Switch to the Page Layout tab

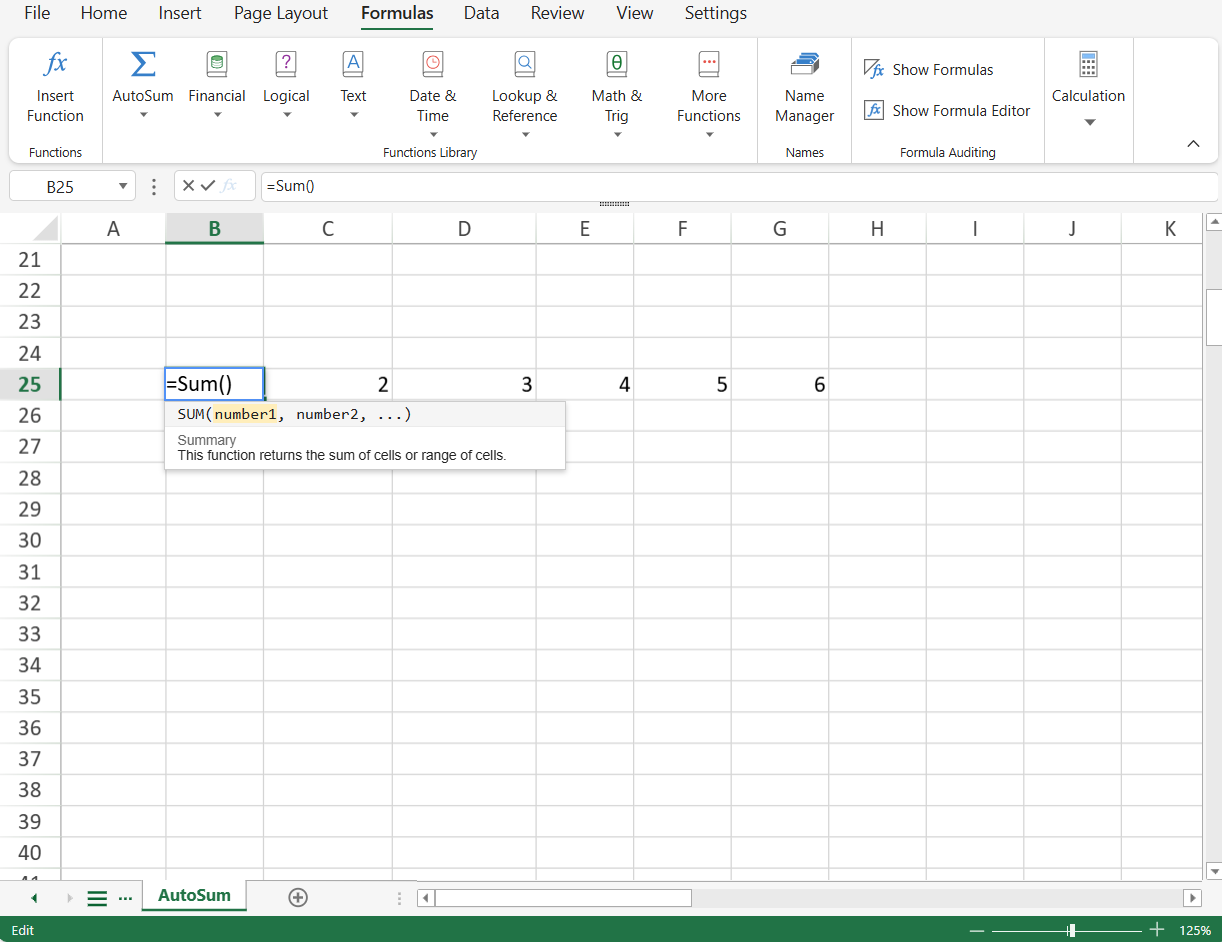coord(281,13)
